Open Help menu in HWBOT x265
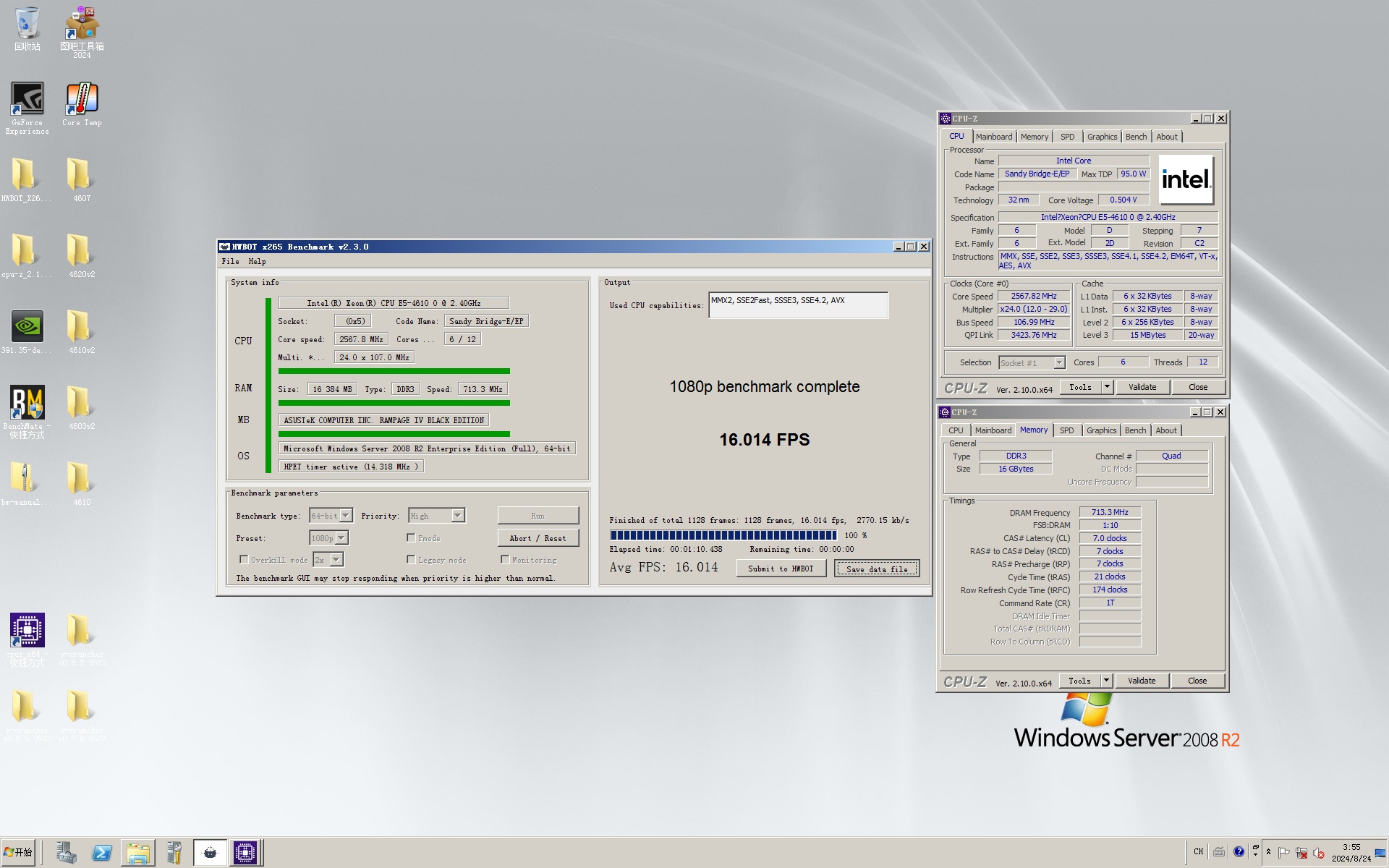Viewport: 1389px width, 868px height. 257,261
